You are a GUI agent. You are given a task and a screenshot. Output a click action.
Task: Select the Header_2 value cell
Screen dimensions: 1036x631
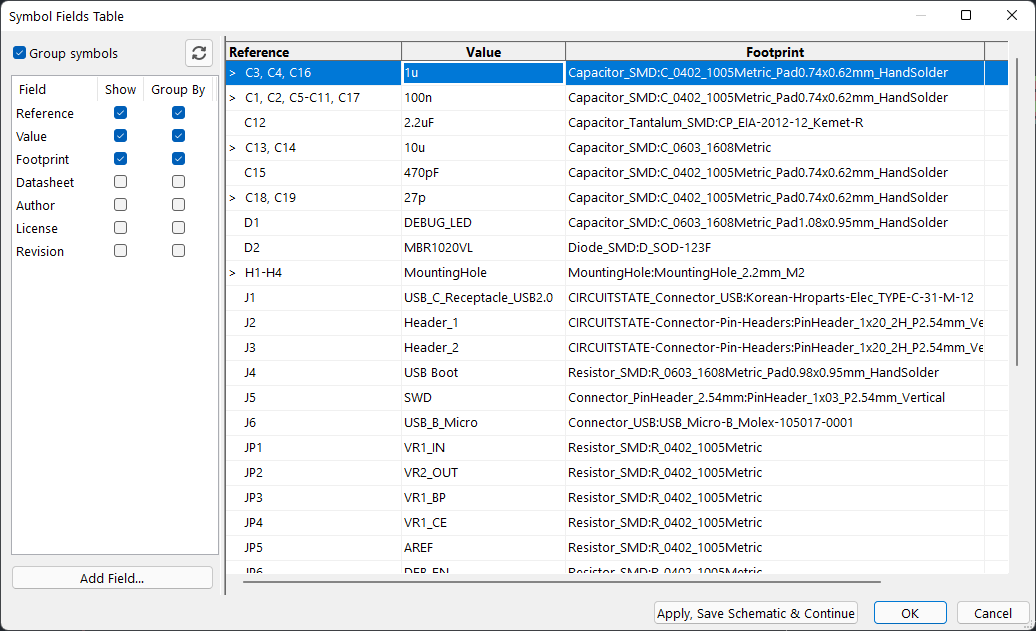click(483, 348)
